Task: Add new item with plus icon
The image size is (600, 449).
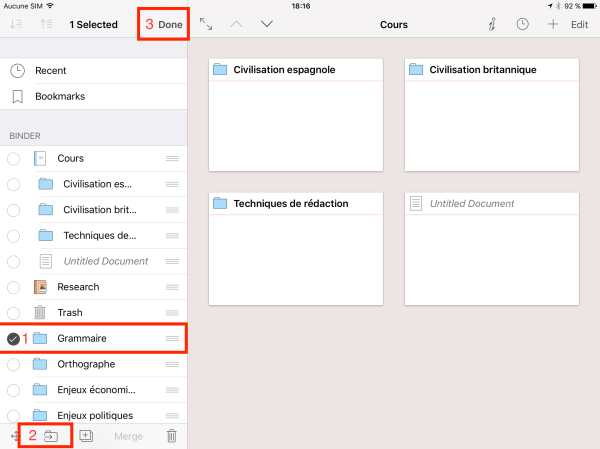Action: (x=552, y=24)
